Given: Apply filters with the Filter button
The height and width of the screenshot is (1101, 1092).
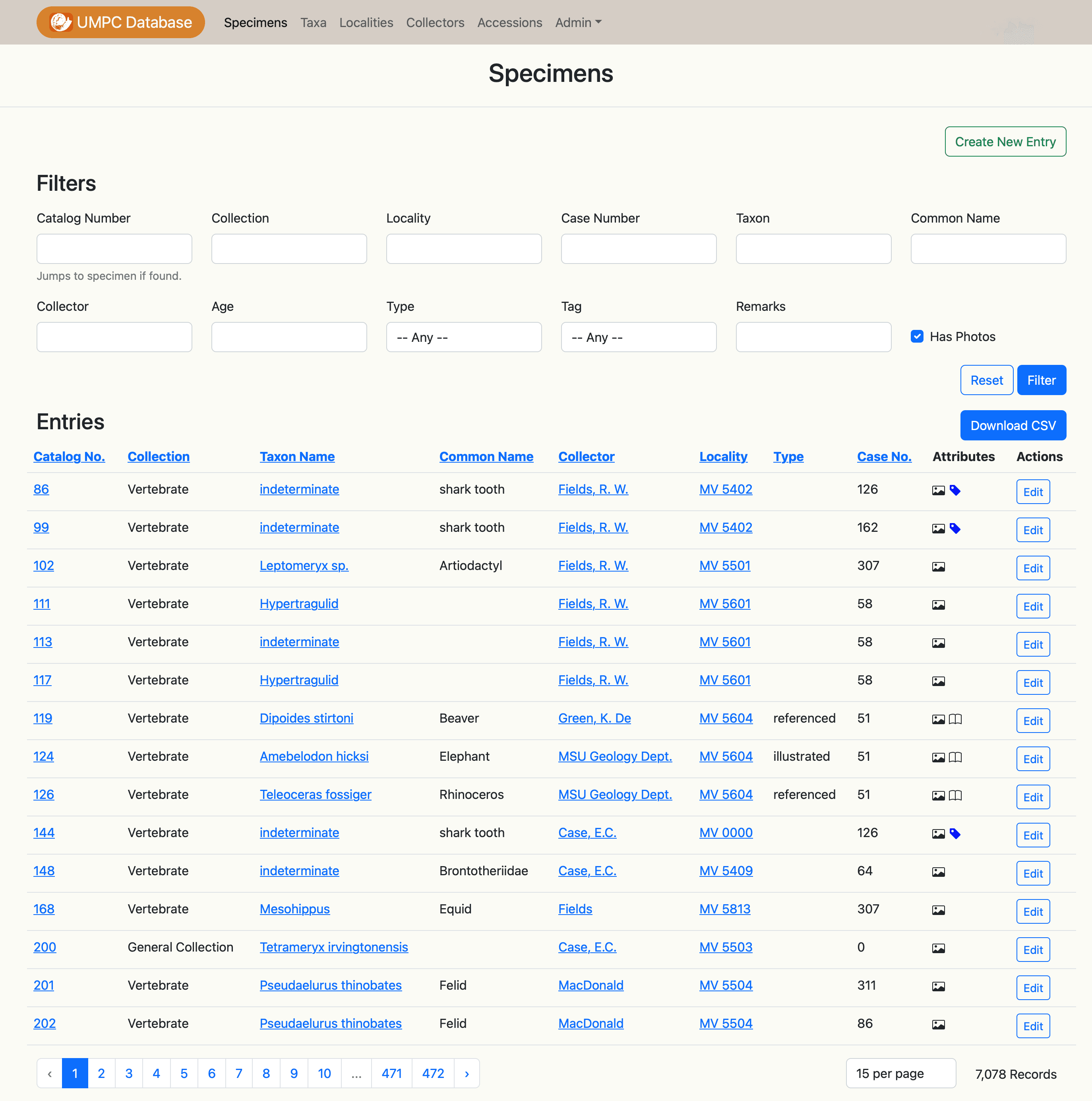Looking at the screenshot, I should pyautogui.click(x=1041, y=380).
